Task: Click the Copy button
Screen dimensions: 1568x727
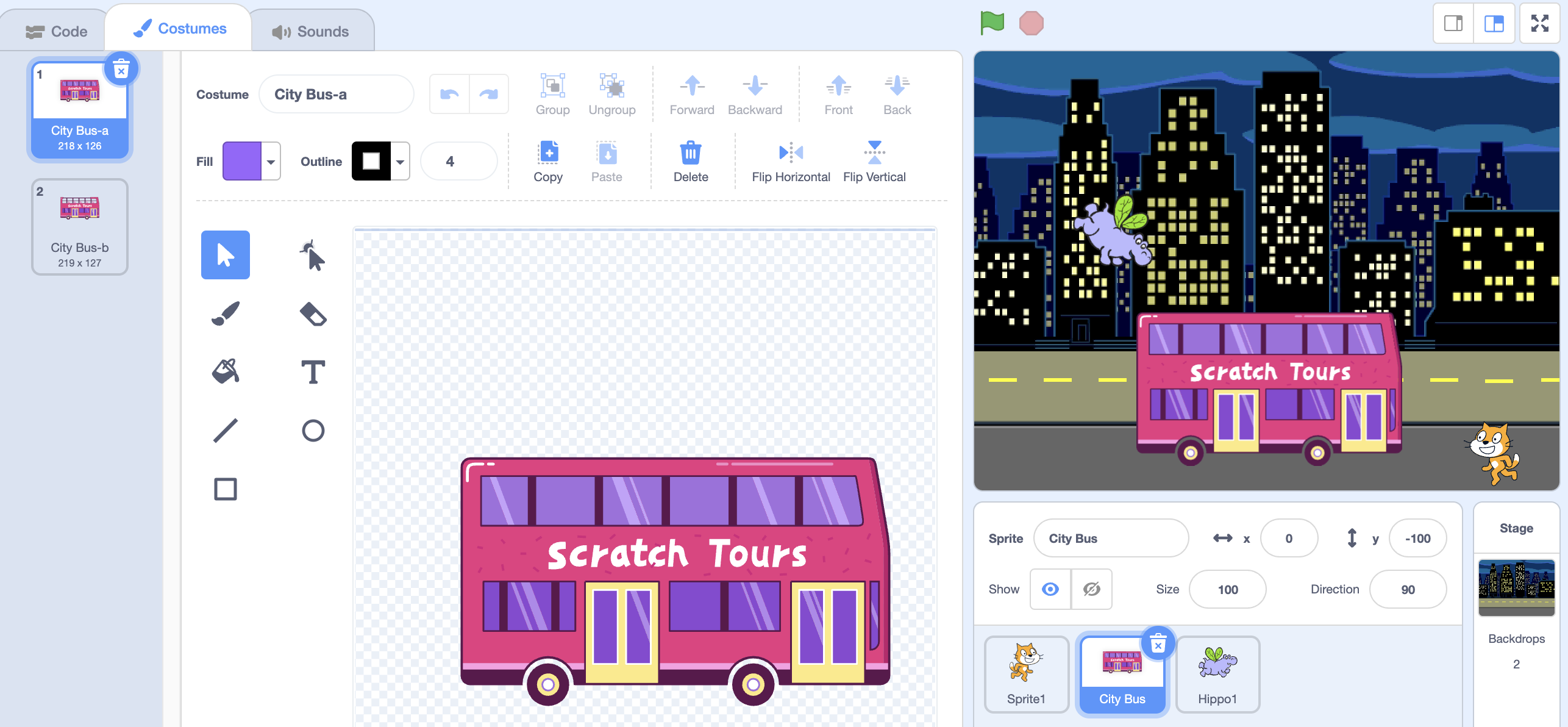Action: click(548, 162)
